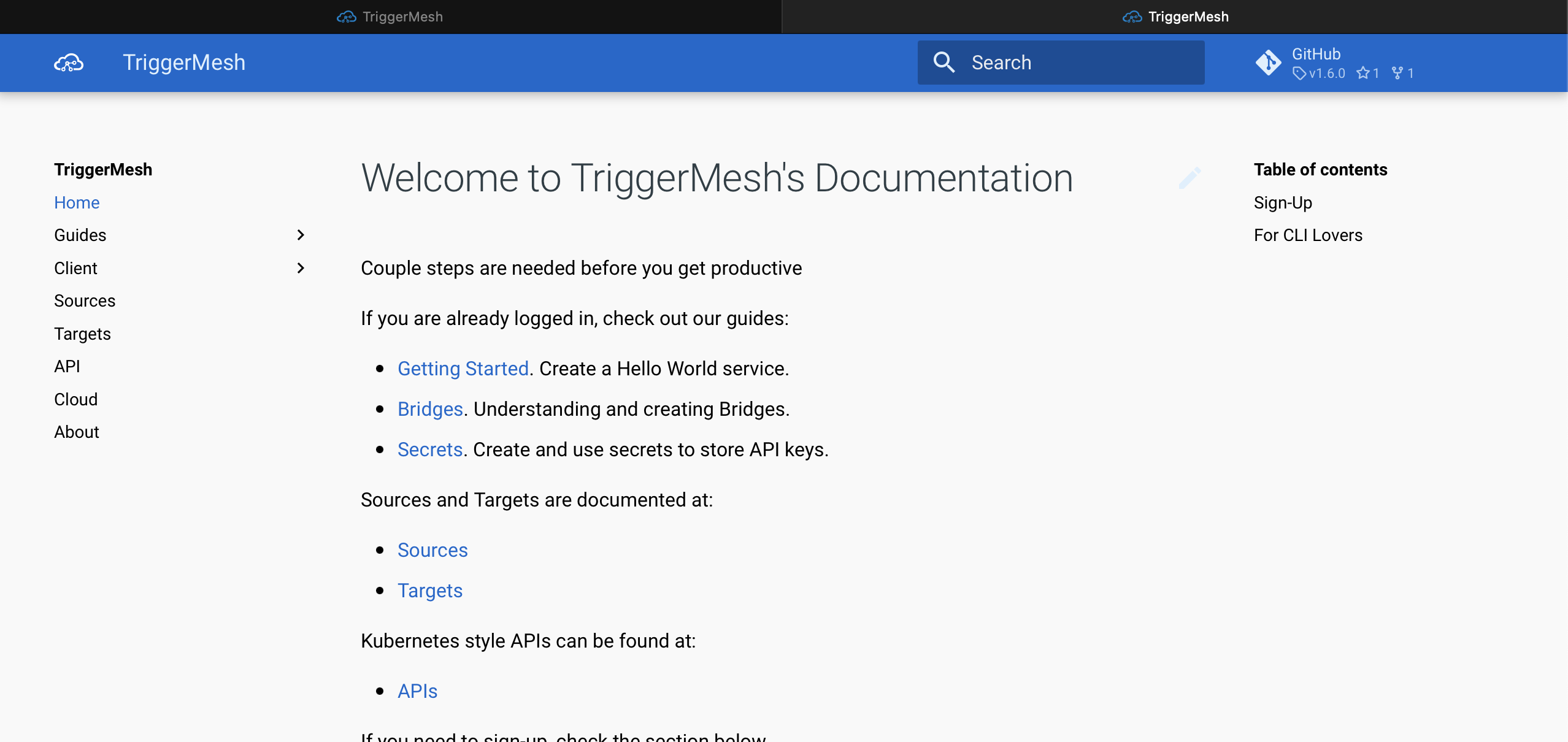Open API in the sidebar

coord(67,366)
